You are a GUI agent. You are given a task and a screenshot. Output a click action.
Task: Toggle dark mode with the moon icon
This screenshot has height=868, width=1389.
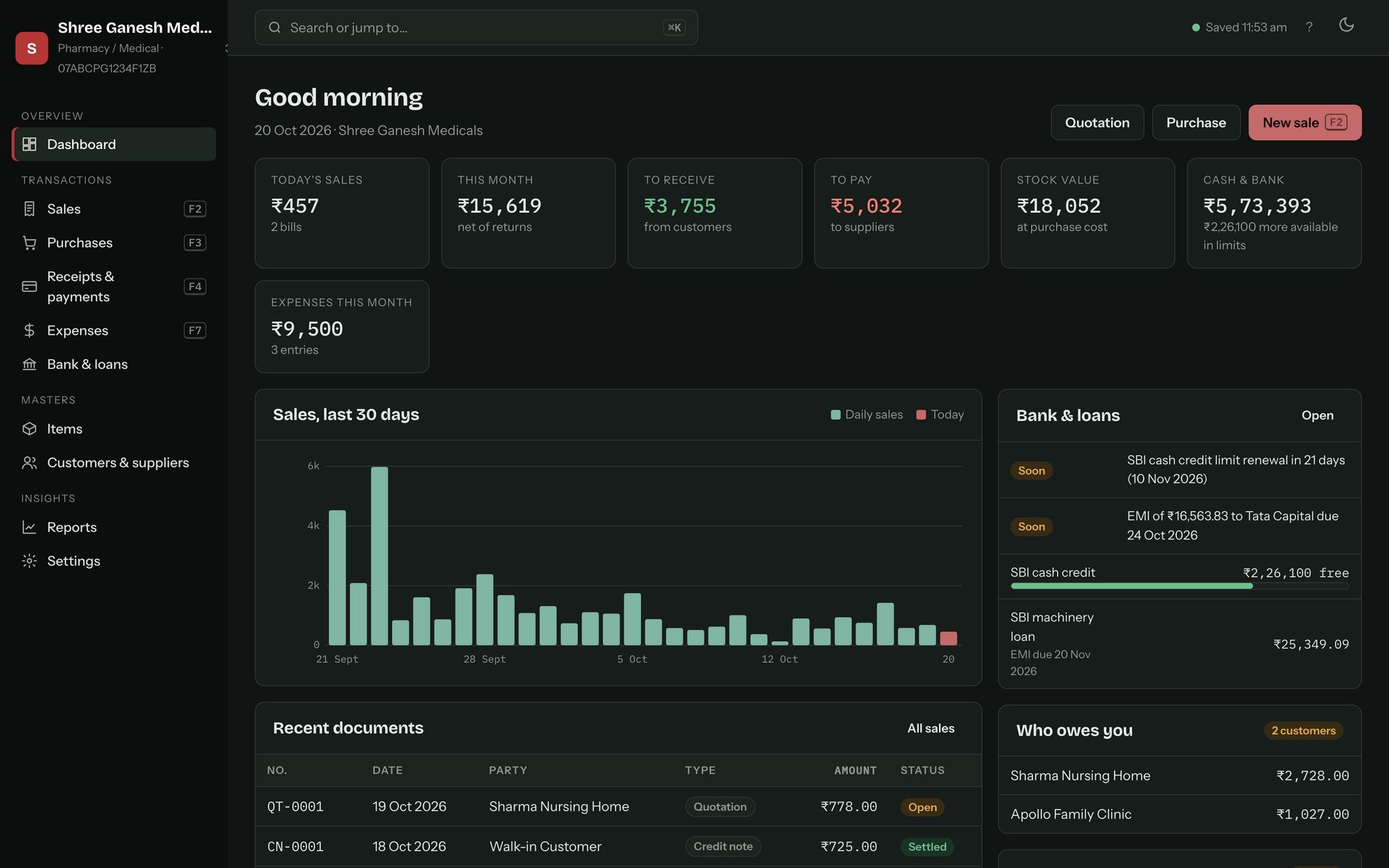point(1347,25)
